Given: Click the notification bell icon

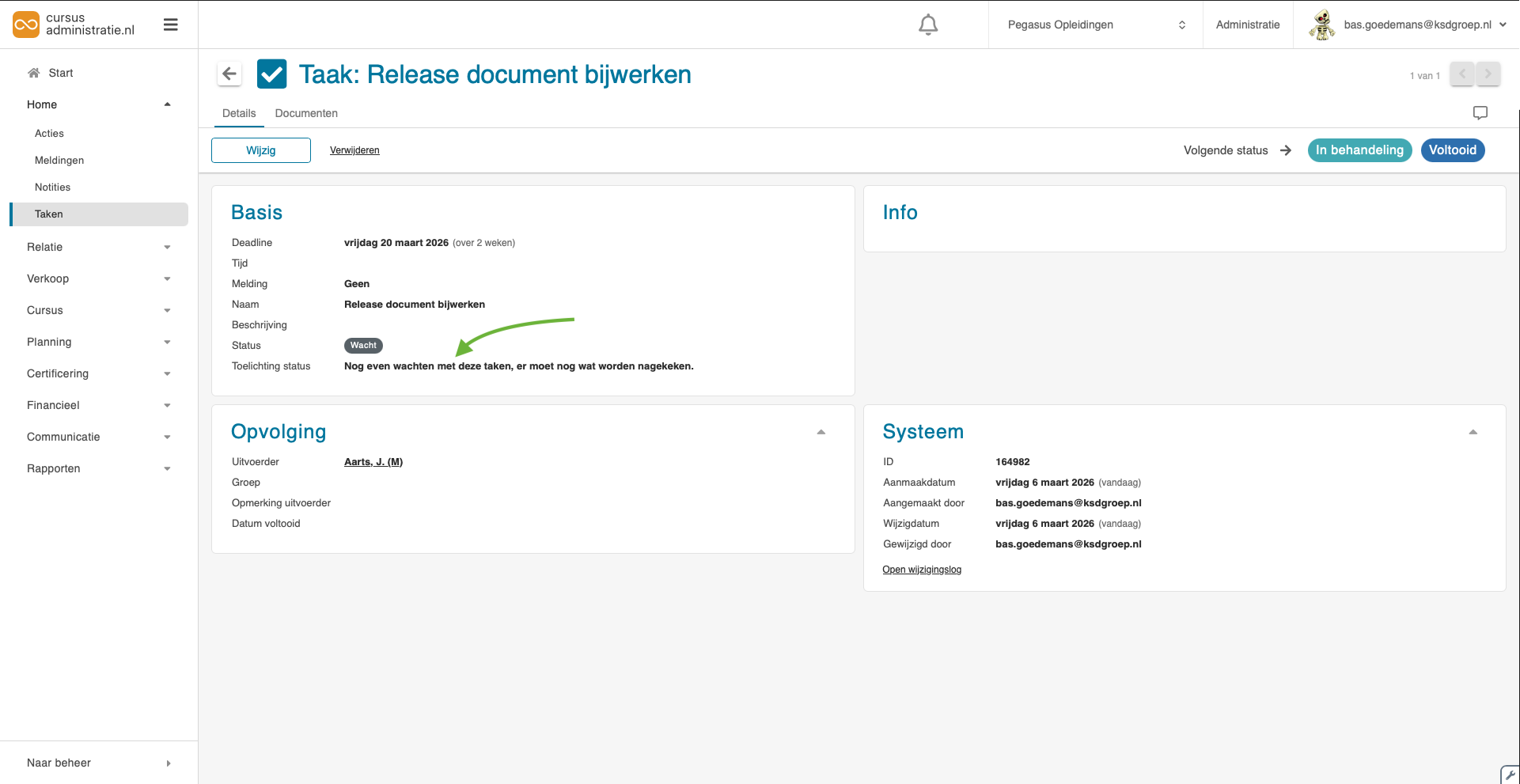Looking at the screenshot, I should (928, 25).
